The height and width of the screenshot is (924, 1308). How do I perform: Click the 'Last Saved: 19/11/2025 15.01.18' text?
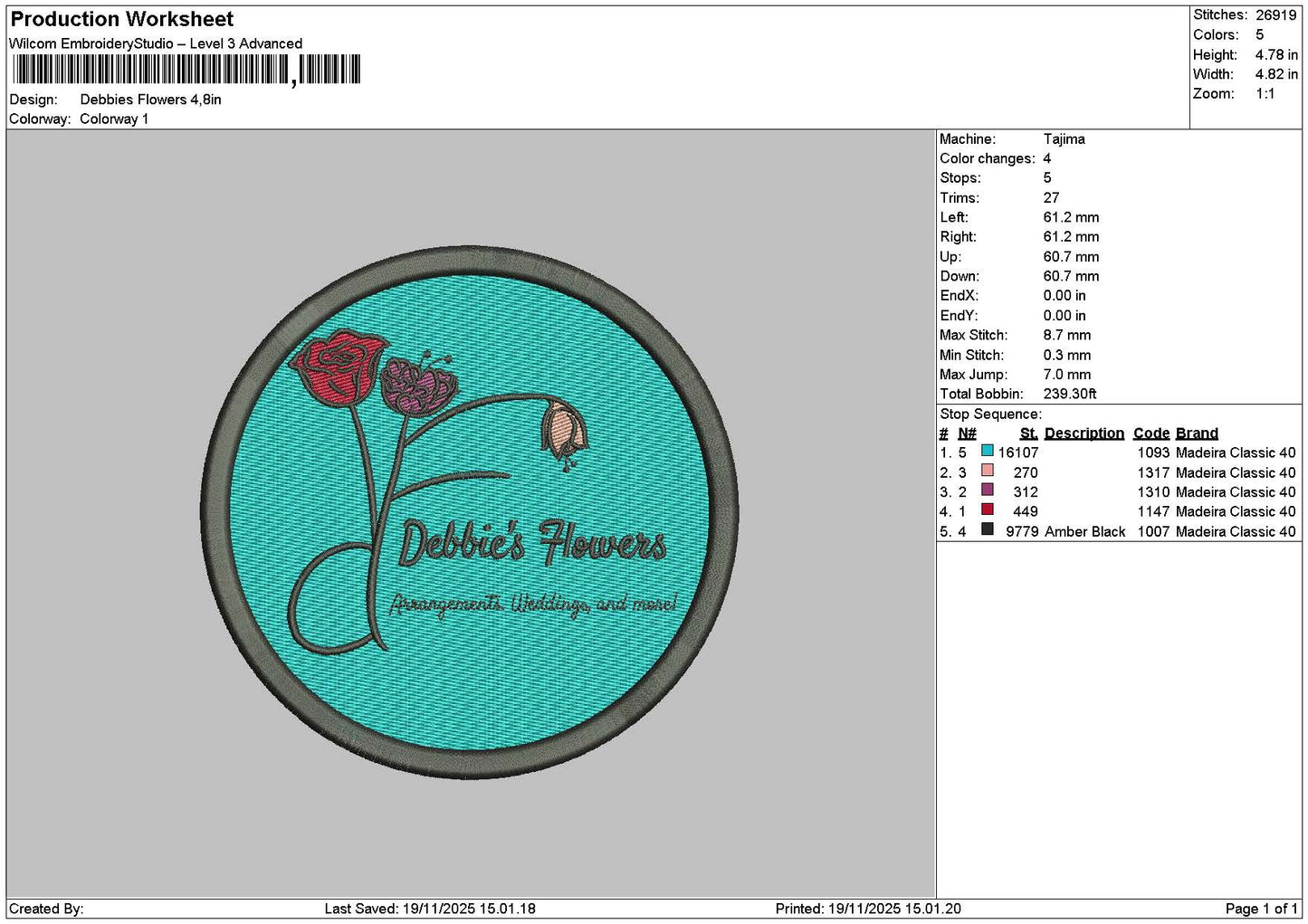pyautogui.click(x=430, y=909)
